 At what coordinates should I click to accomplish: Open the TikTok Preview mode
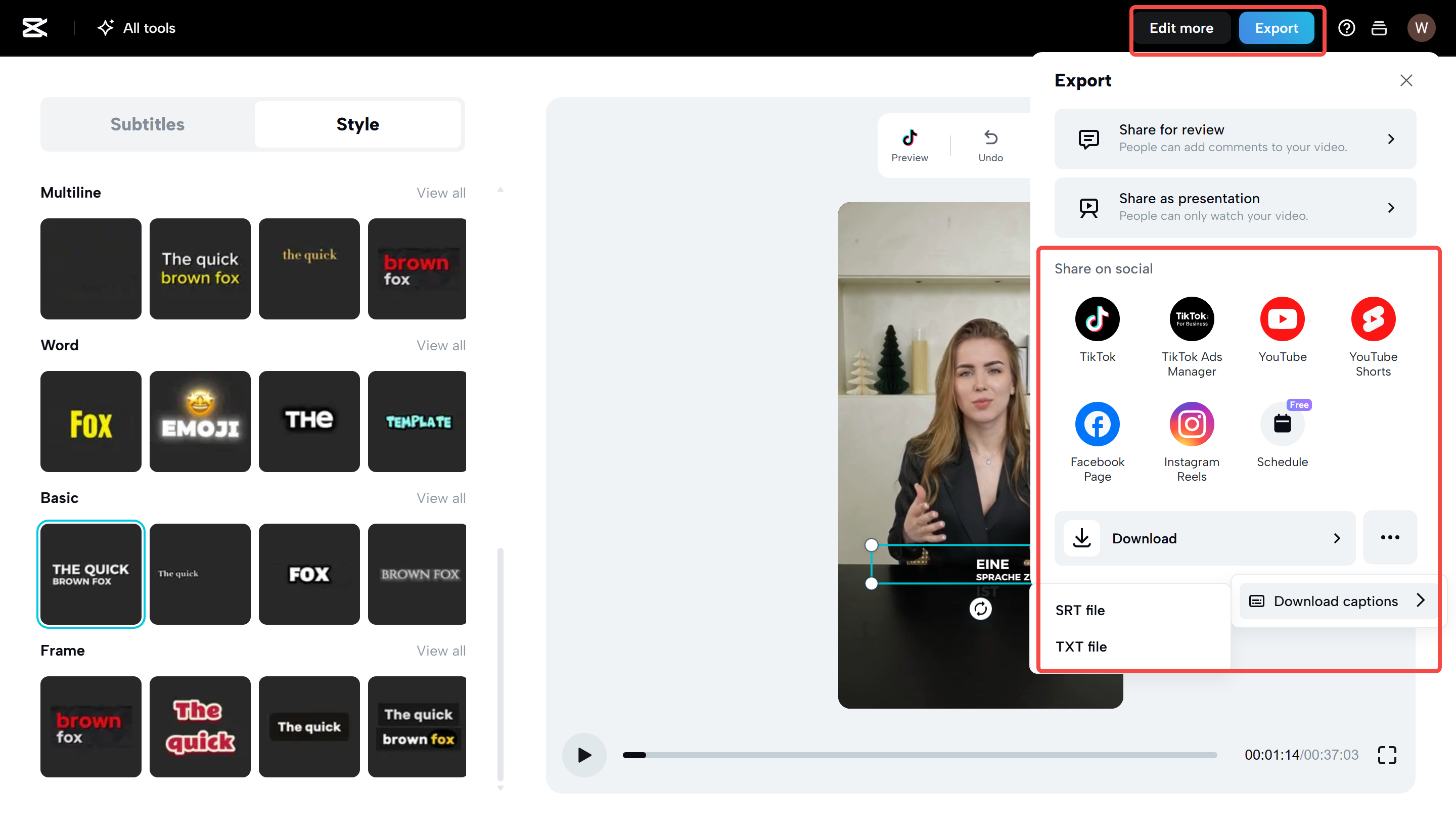pyautogui.click(x=909, y=145)
